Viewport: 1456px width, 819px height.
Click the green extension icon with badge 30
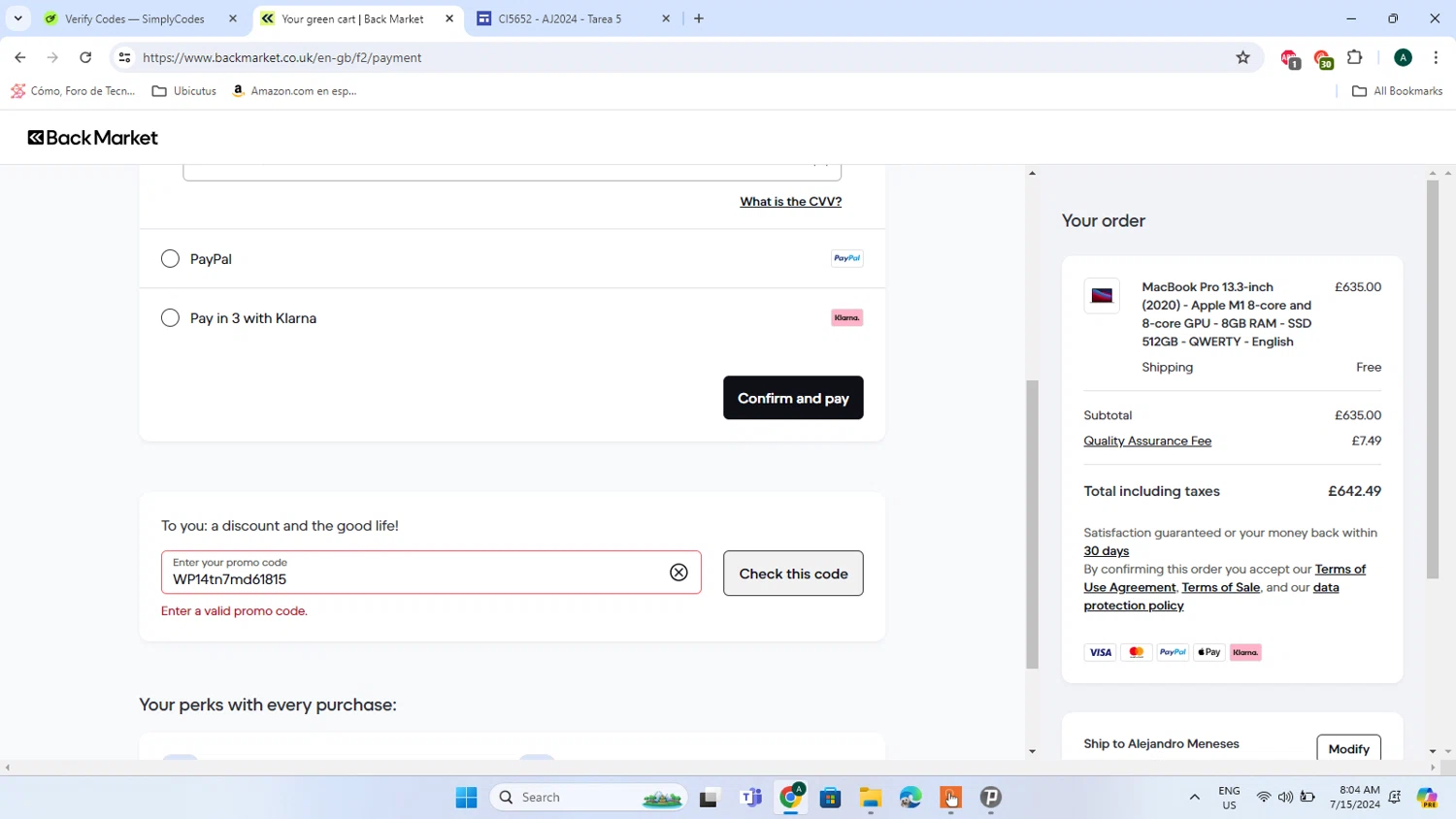(1323, 59)
